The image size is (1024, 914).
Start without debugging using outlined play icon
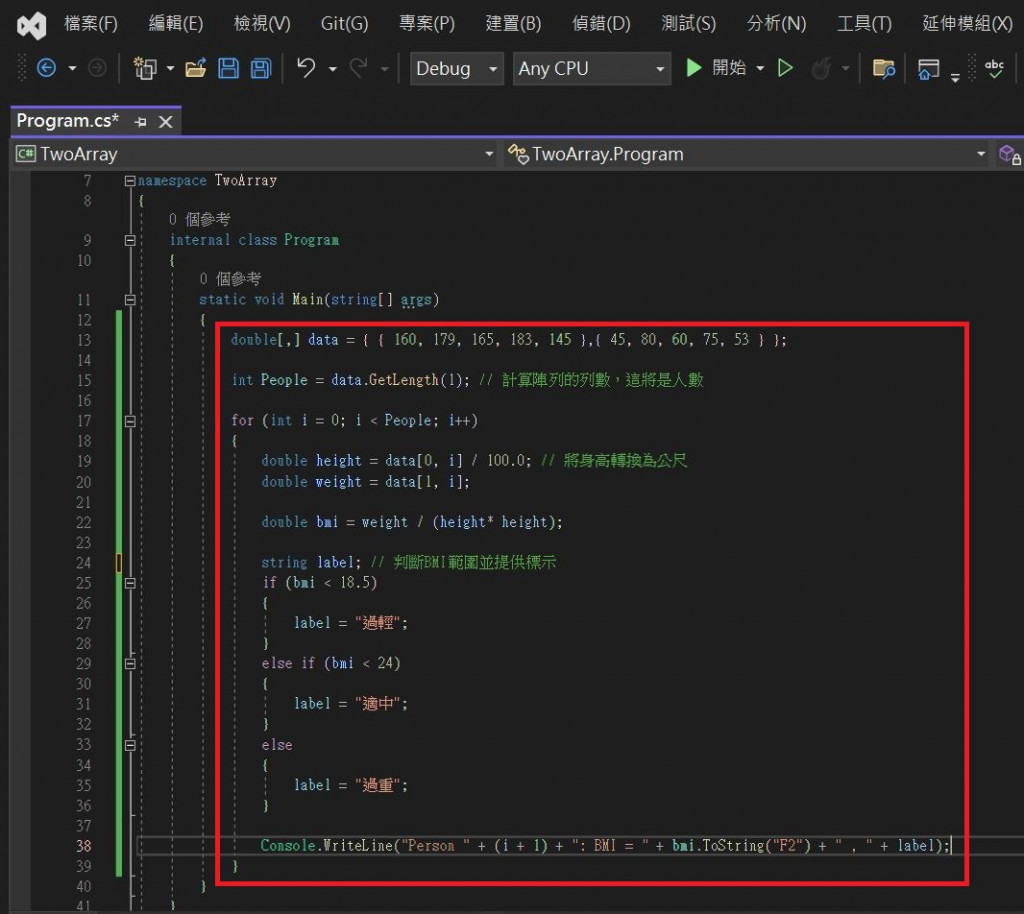(x=785, y=68)
